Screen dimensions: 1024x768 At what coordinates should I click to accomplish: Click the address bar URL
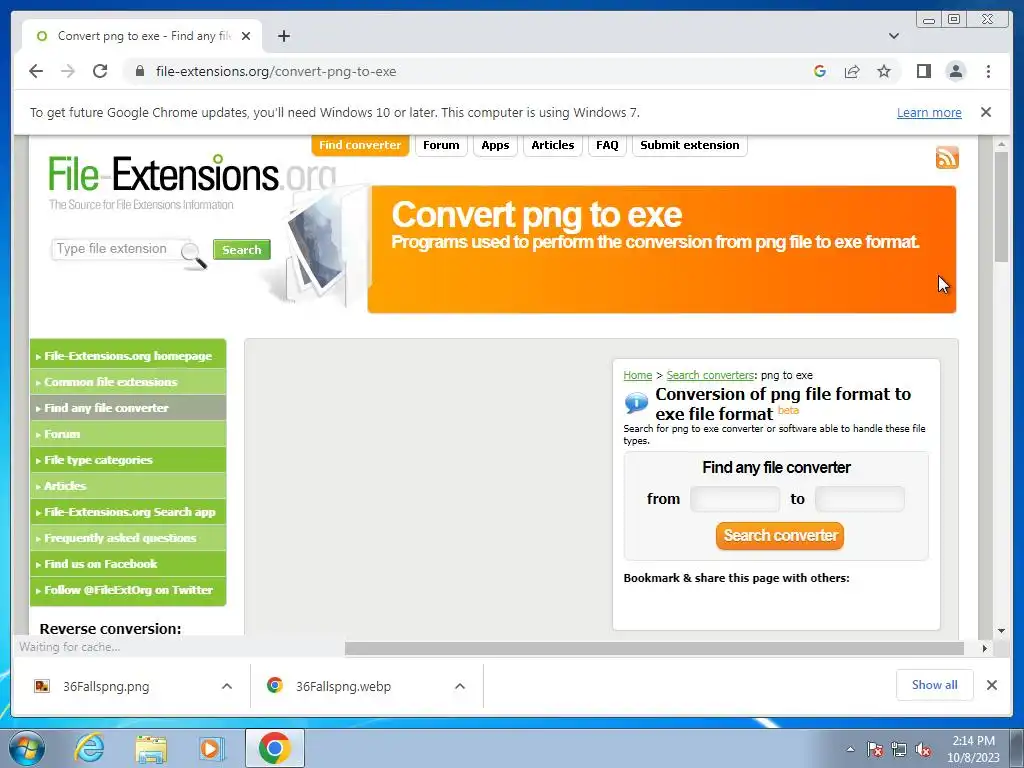pyautogui.click(x=276, y=71)
